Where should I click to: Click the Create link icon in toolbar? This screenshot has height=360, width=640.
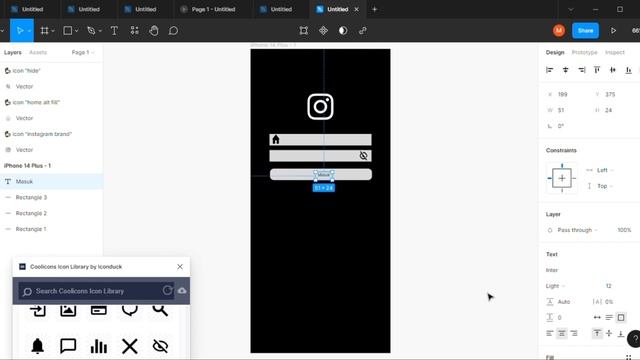[362, 31]
